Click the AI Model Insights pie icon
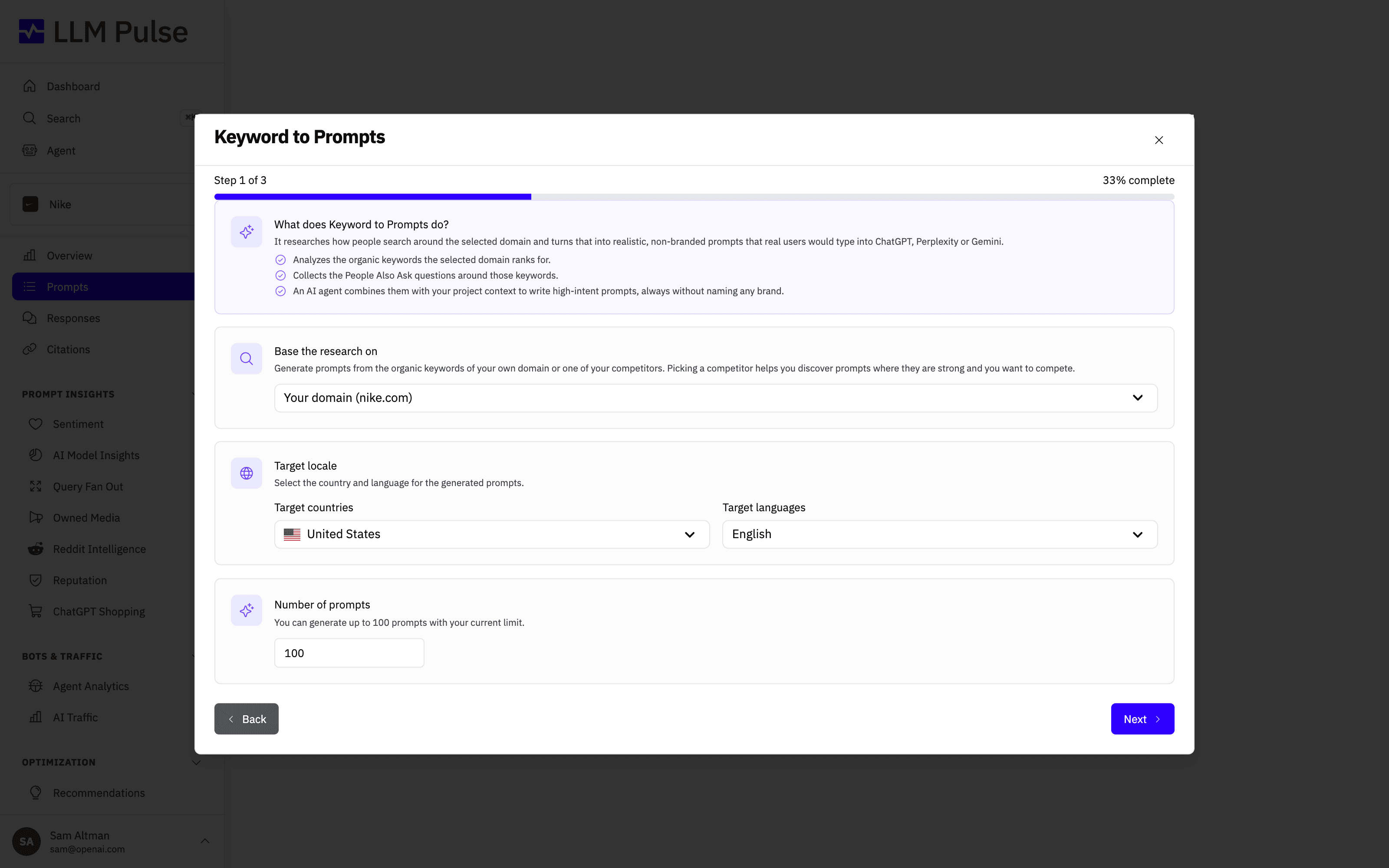This screenshot has width=1389, height=868. [36, 455]
